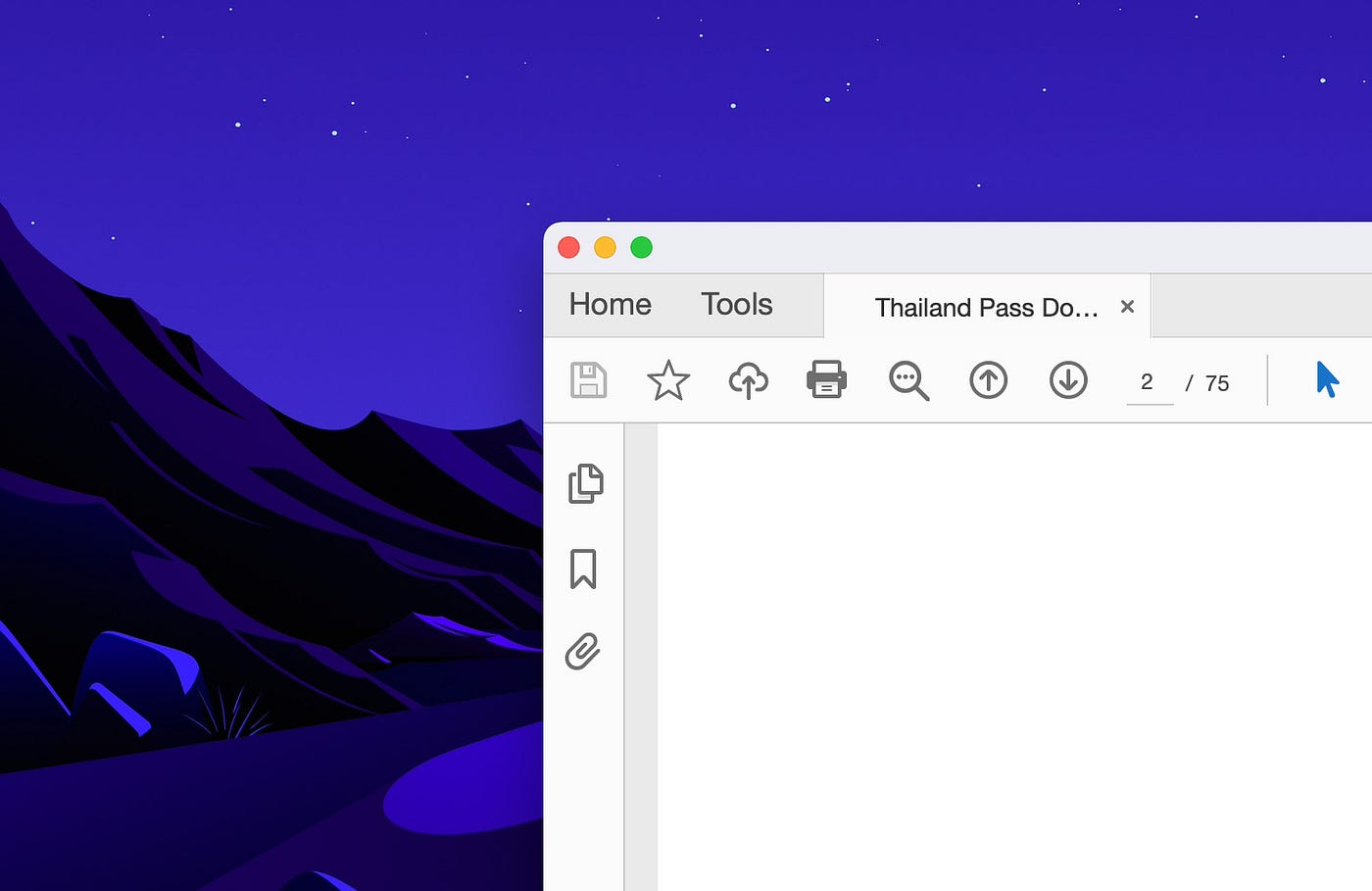1372x891 pixels.
Task: Open the zoom search tool
Action: [907, 381]
